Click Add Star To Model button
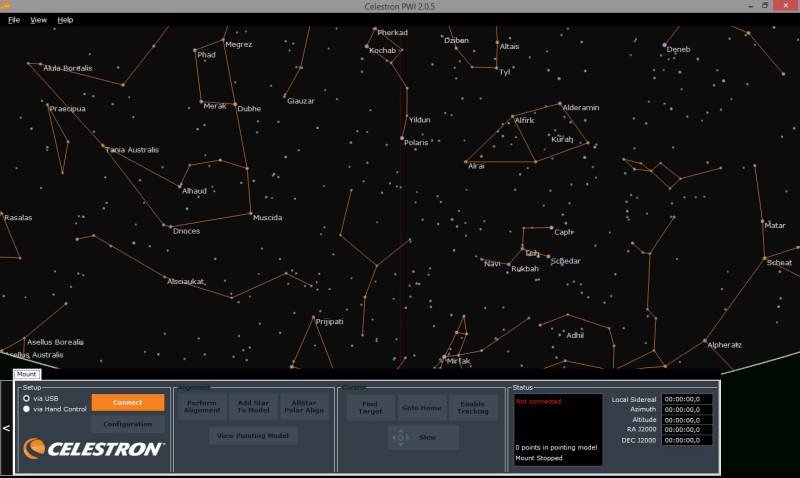 pos(254,407)
